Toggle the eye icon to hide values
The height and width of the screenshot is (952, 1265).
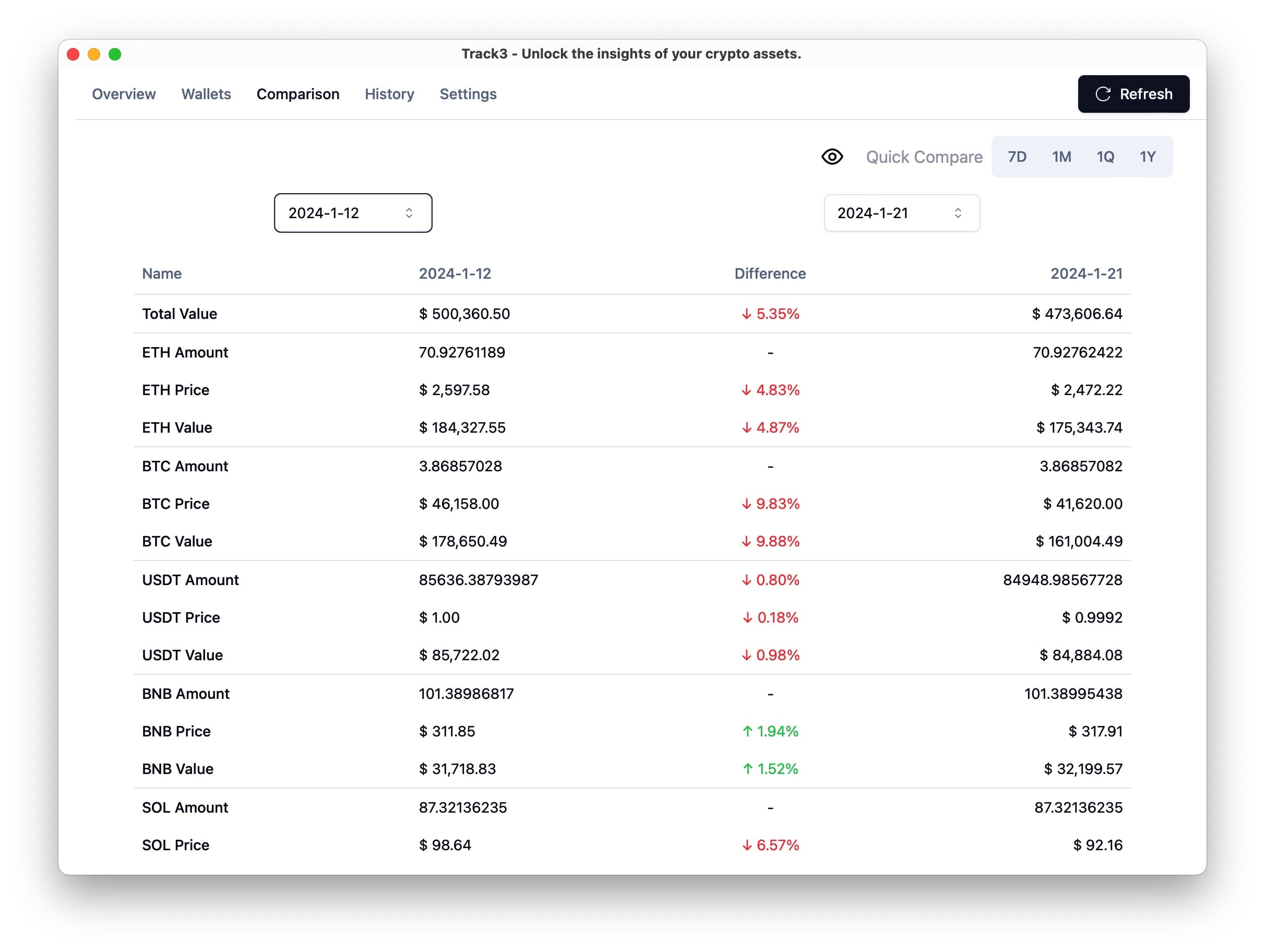(832, 157)
